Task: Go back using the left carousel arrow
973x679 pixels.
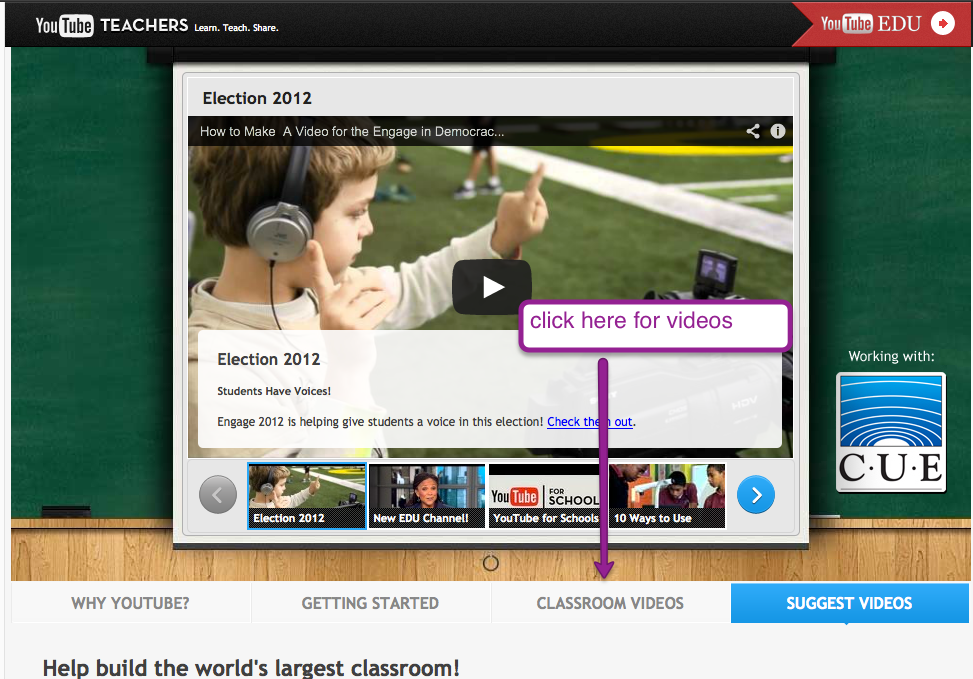Action: pos(217,494)
